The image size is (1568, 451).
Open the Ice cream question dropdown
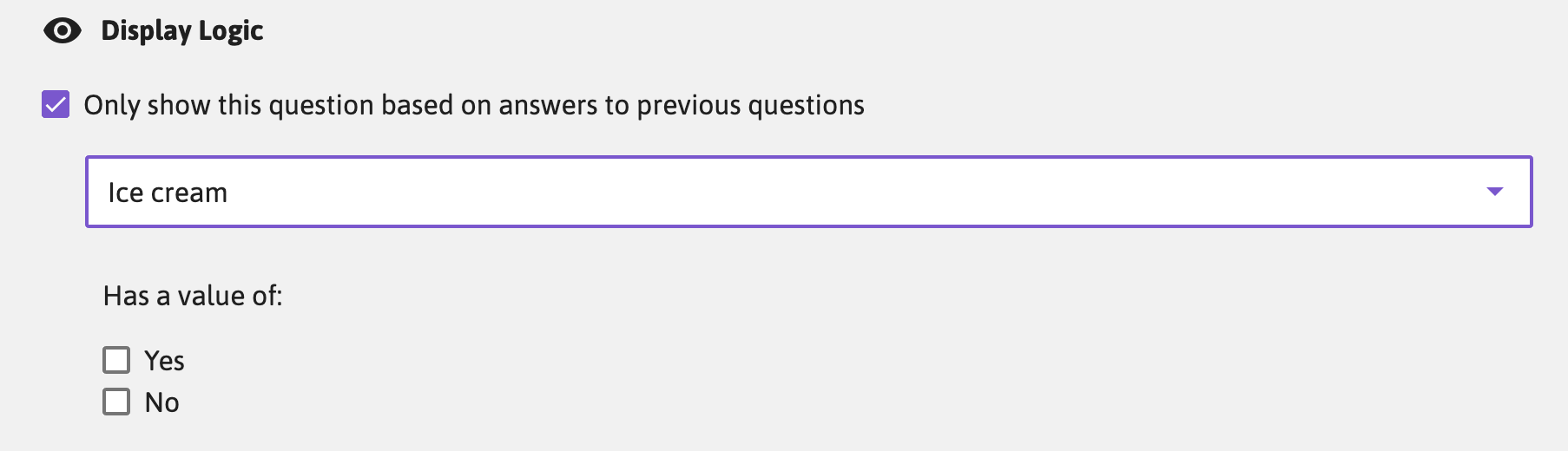click(809, 192)
